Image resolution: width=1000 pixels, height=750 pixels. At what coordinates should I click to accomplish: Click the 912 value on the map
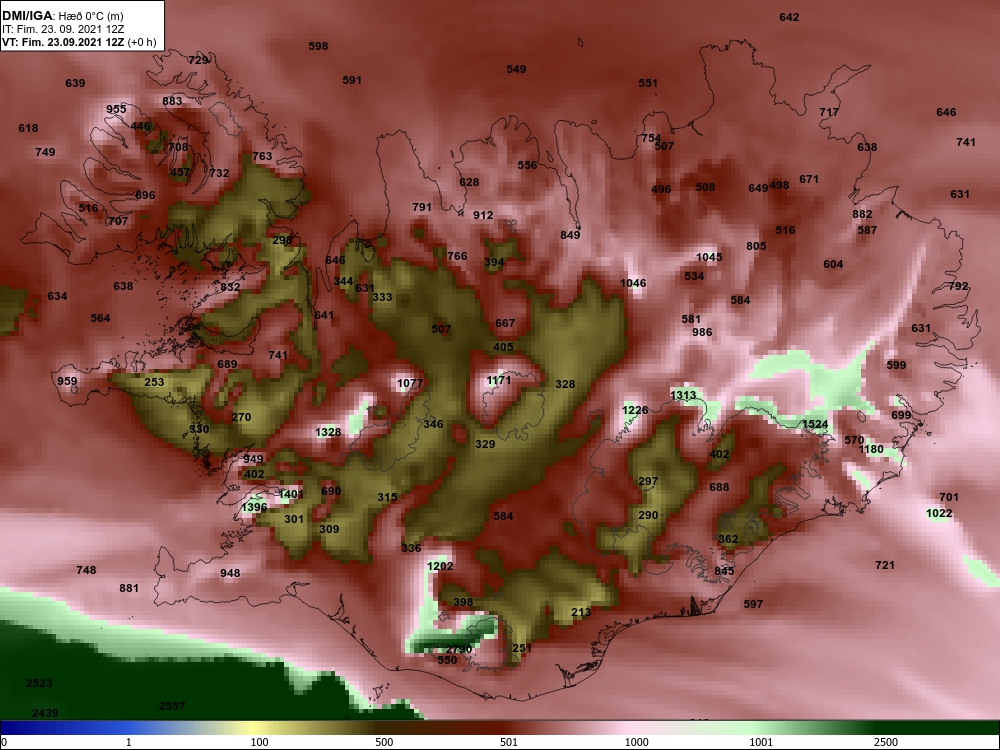483,215
